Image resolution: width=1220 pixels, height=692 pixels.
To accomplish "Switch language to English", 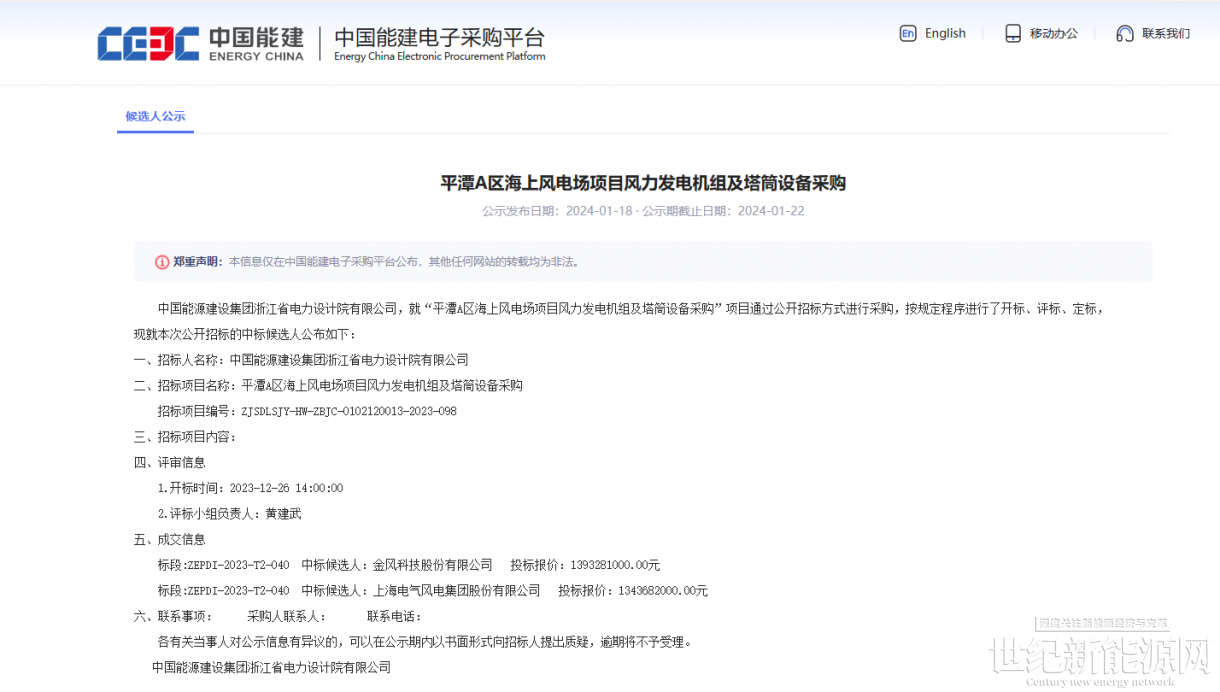I will click(945, 33).
